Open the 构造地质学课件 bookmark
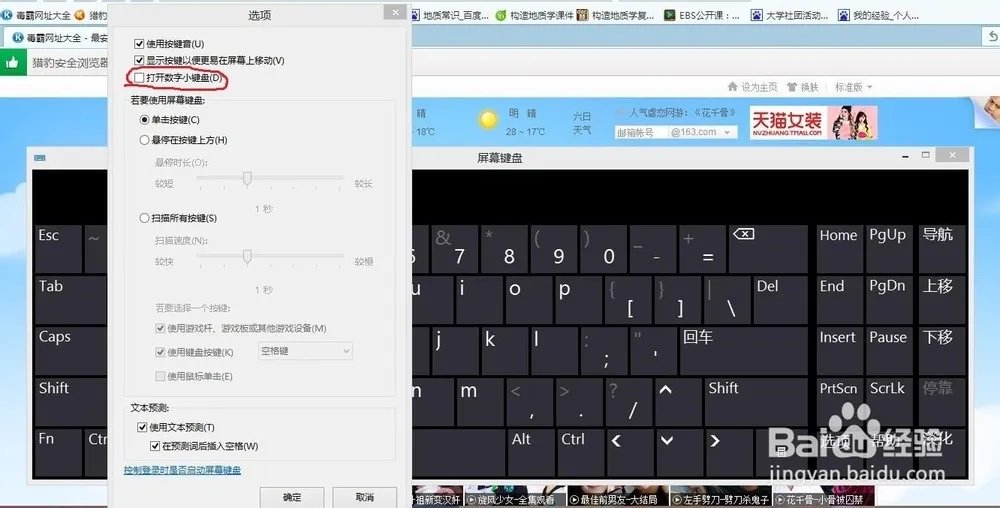Screen dimensions: 1000x508 [534, 15]
